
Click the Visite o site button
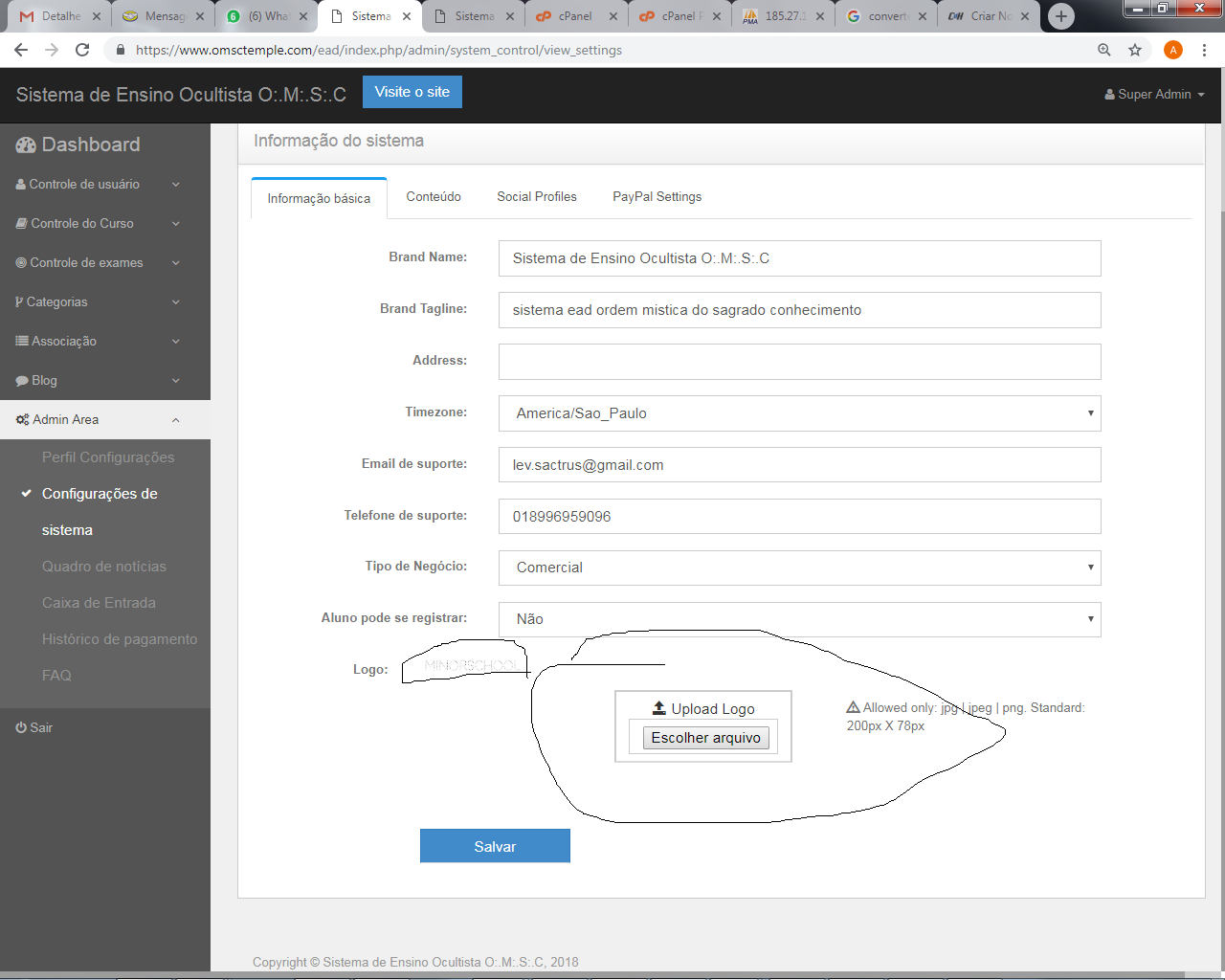(412, 92)
